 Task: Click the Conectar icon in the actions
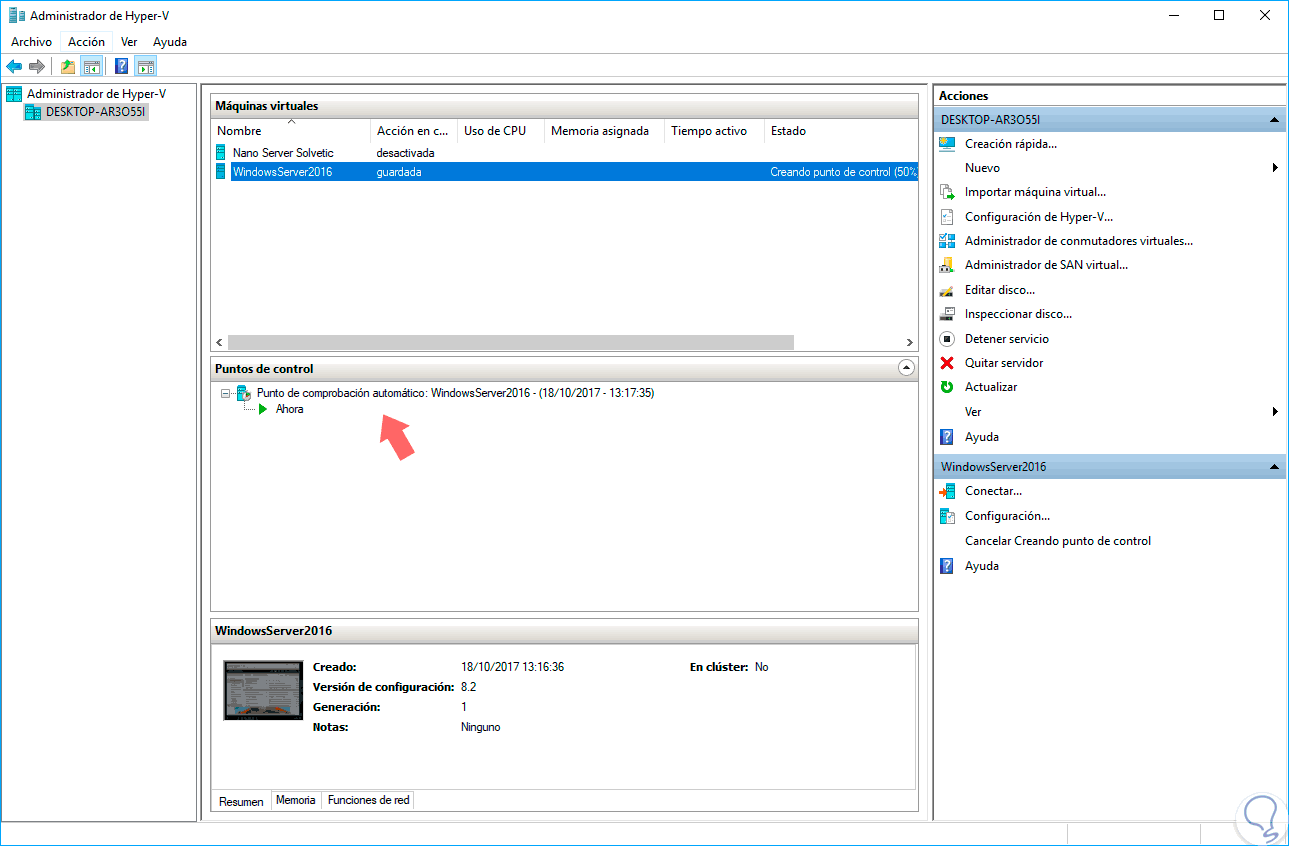947,491
